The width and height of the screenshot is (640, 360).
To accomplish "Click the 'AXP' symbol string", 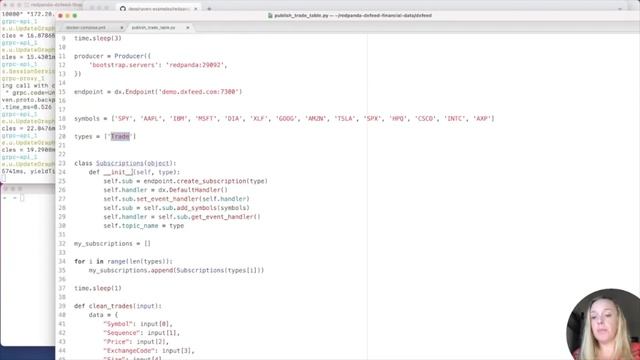I will coord(482,119).
